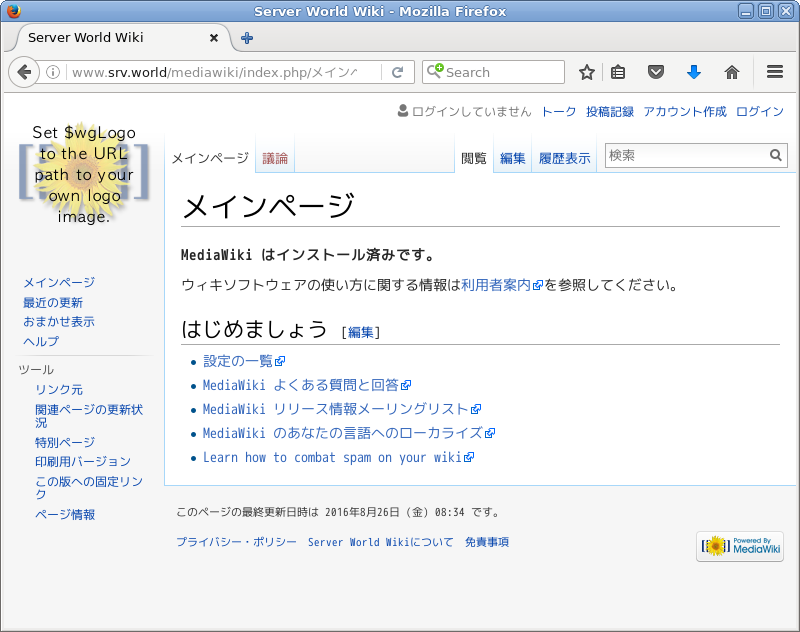Click the section 編集 link beside はじめましょう

click(361, 332)
